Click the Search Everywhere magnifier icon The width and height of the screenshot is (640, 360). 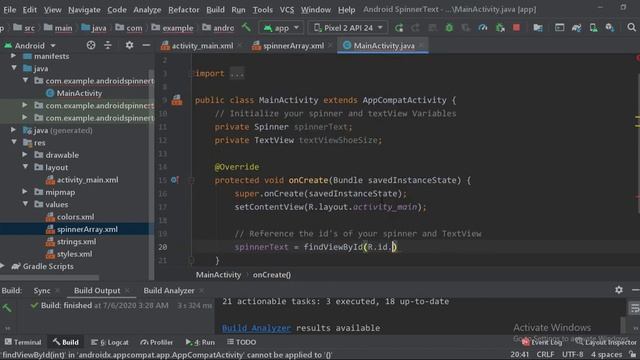click(x=631, y=27)
